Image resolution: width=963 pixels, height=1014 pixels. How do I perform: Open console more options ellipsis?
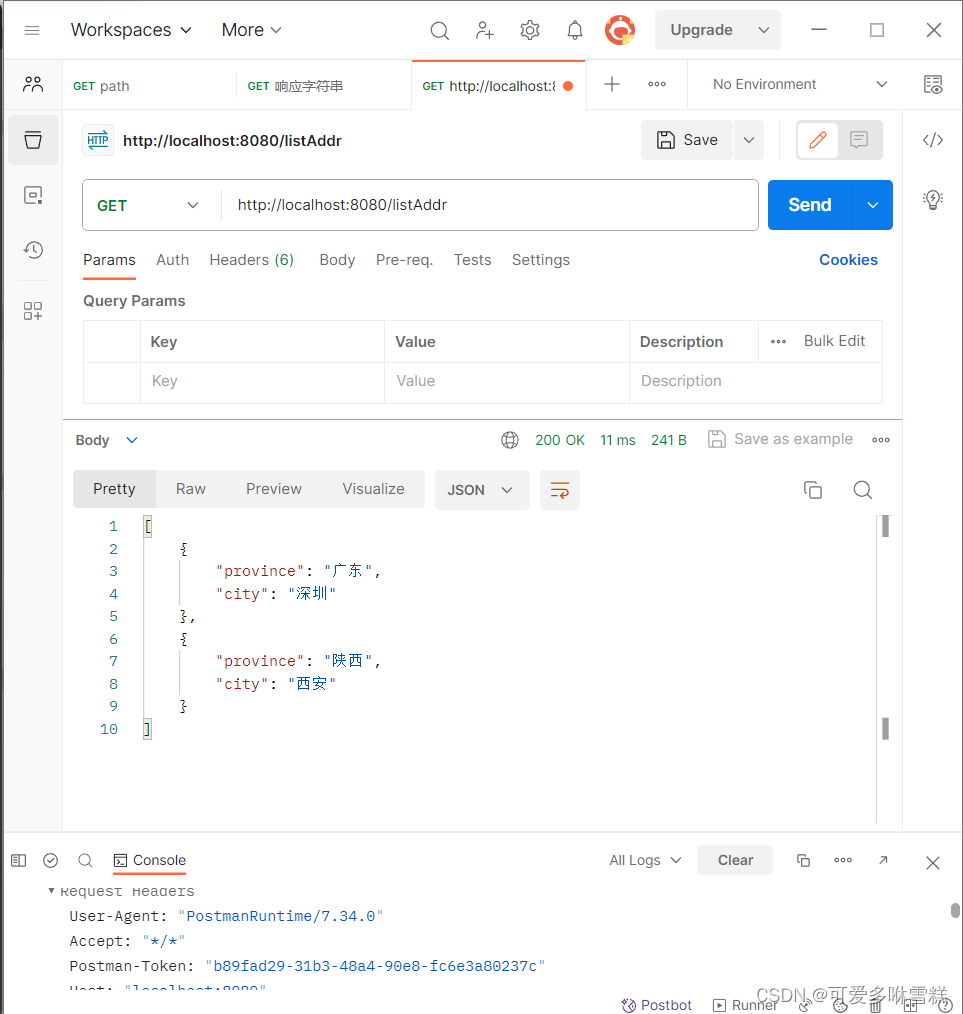(843, 861)
